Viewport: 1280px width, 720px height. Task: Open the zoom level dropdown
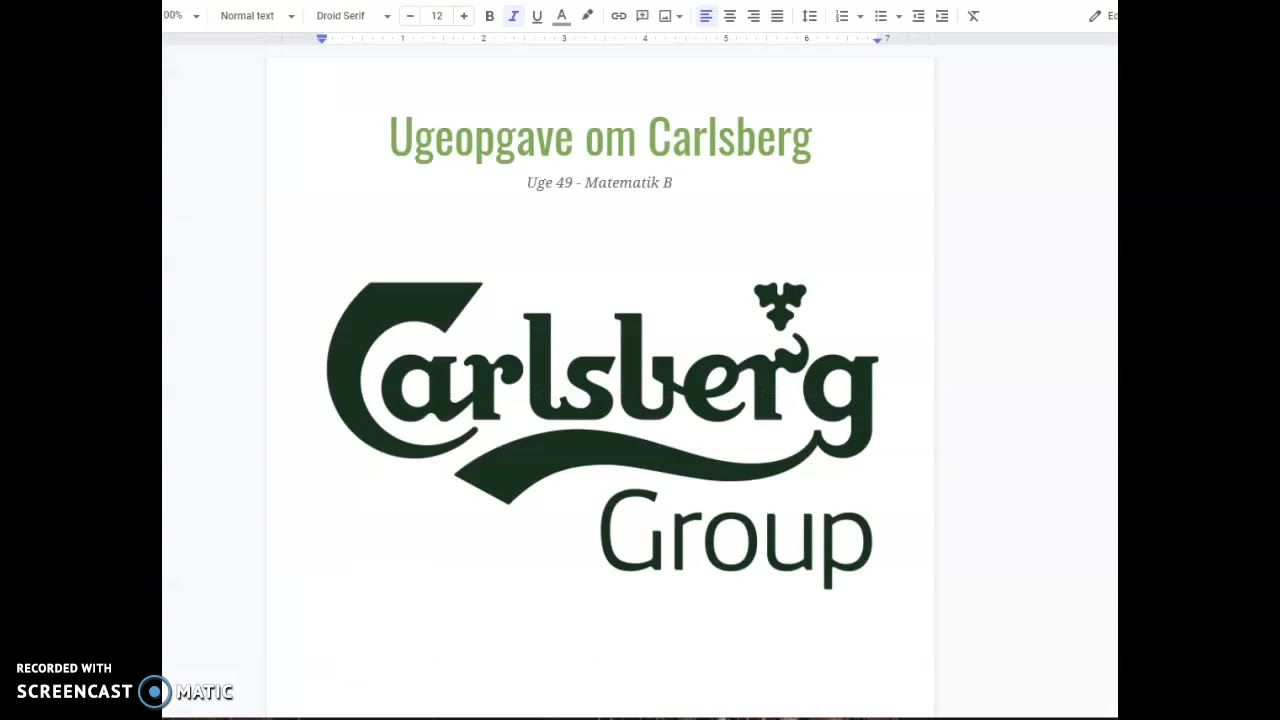183,16
